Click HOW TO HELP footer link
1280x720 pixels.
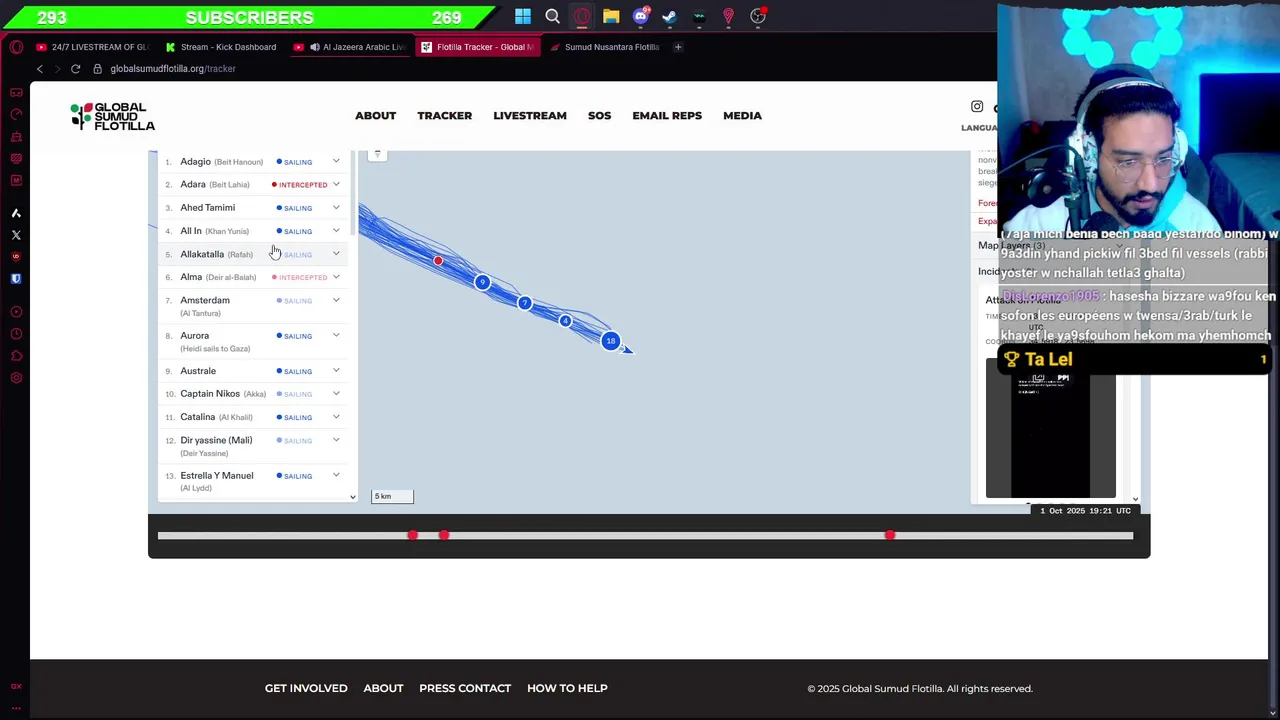coord(567,688)
